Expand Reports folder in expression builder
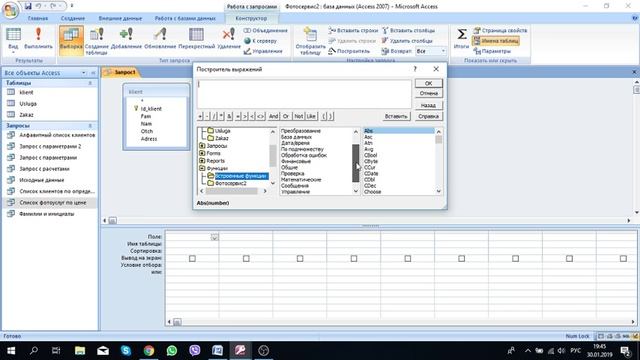The width and height of the screenshot is (640, 360). pyautogui.click(x=202, y=161)
